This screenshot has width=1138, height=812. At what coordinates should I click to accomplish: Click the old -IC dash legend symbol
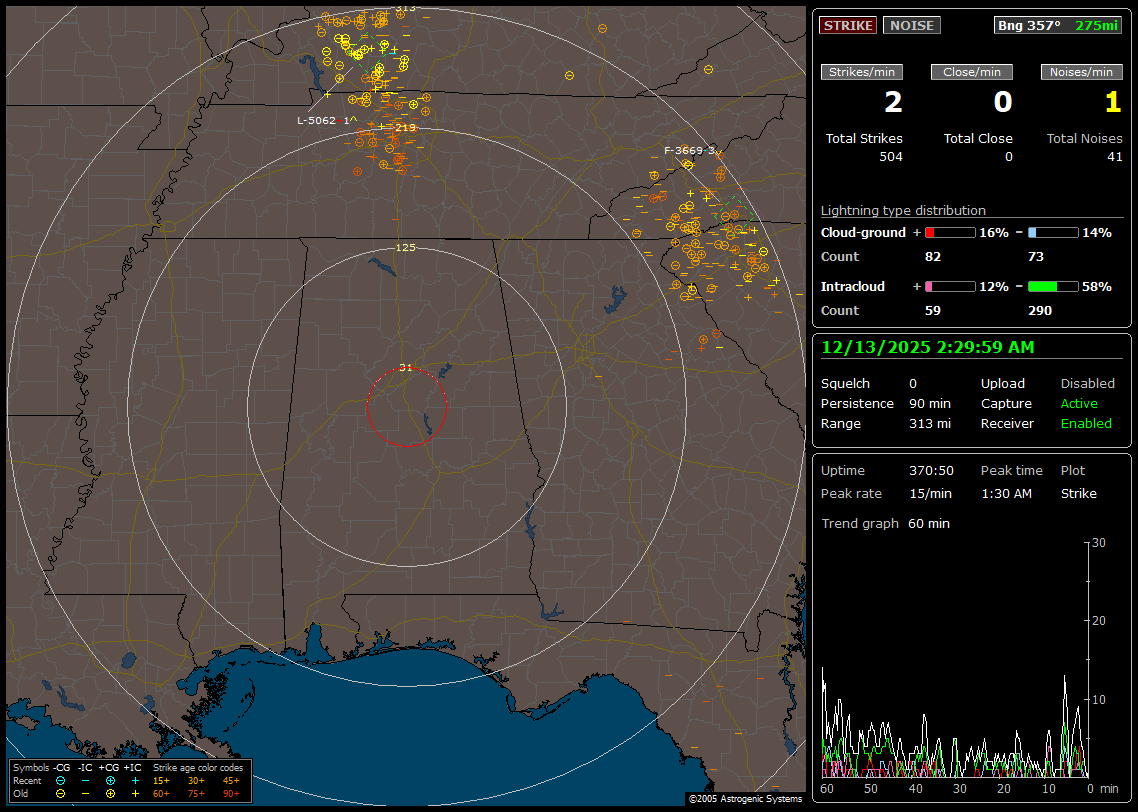pos(85,793)
